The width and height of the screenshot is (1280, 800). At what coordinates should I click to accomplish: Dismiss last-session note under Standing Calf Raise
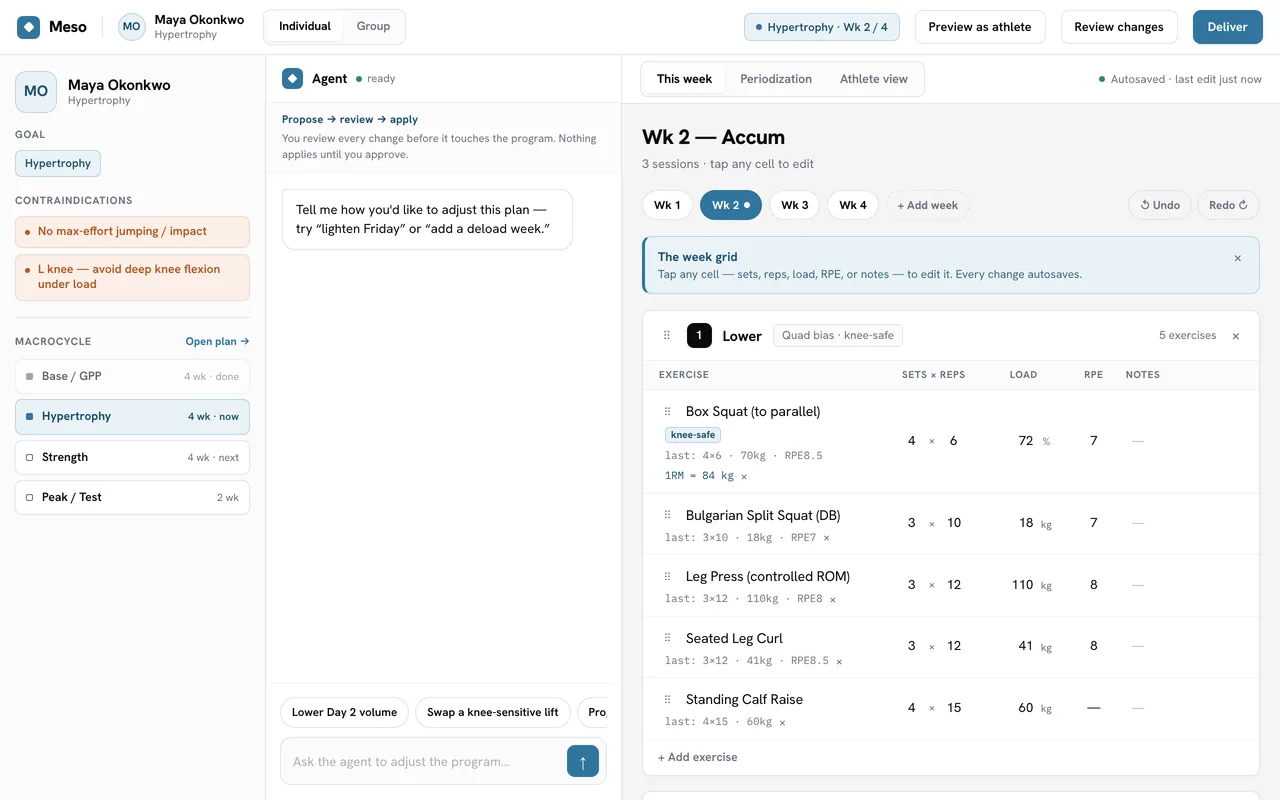pyautogui.click(x=782, y=723)
